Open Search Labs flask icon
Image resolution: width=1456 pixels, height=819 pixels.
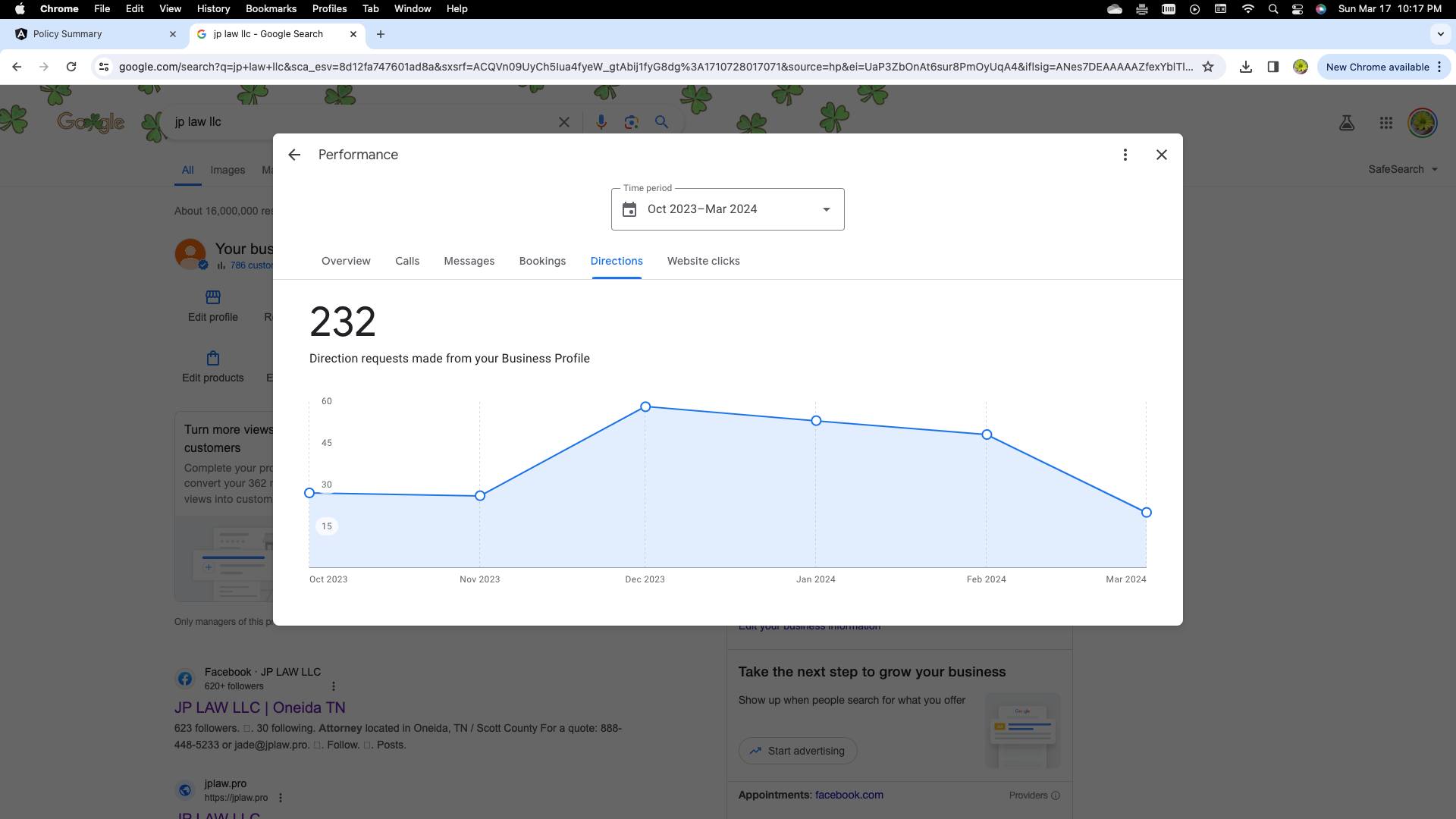(1347, 123)
